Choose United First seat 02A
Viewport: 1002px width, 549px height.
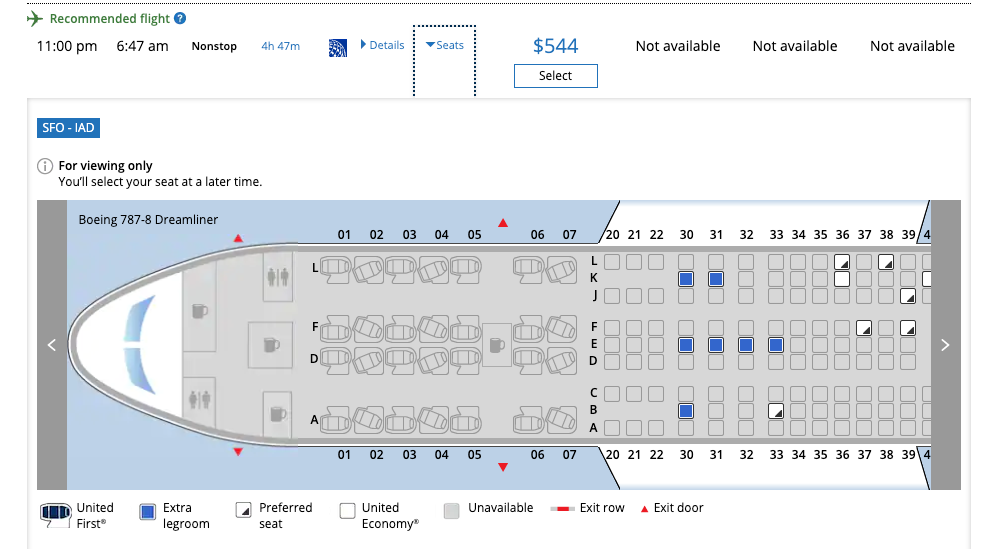(x=368, y=420)
